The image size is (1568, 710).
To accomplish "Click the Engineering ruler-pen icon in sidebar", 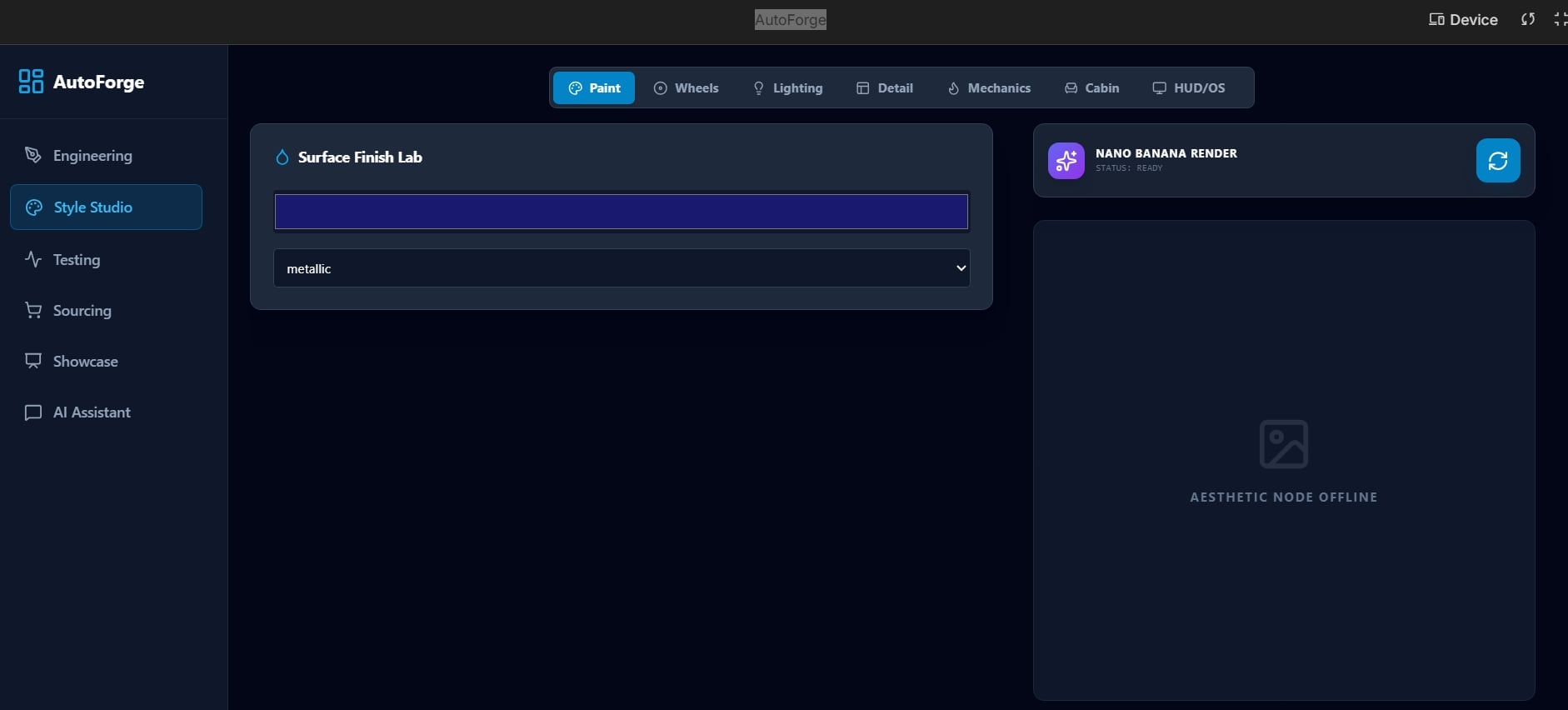I will (x=33, y=156).
